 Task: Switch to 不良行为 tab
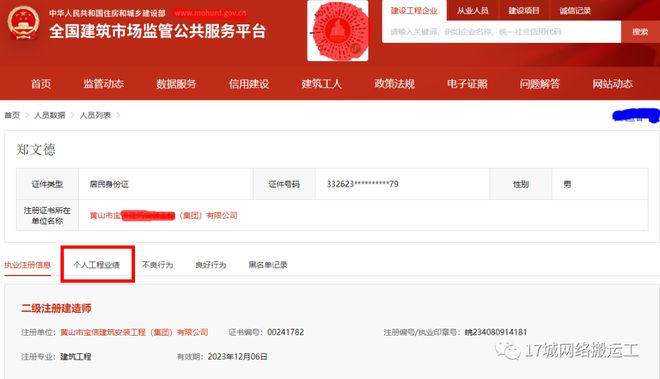click(x=157, y=265)
